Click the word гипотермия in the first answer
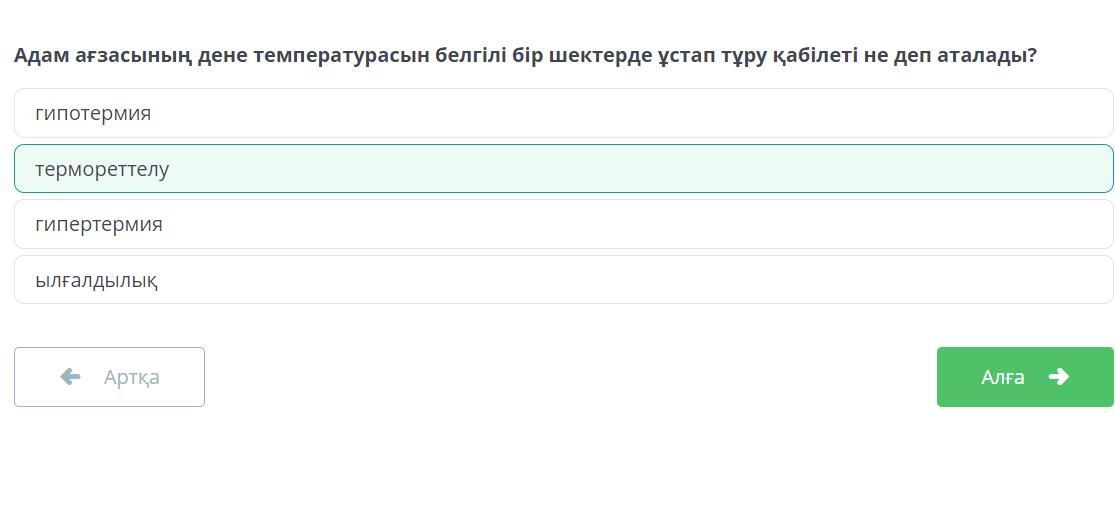 click(x=93, y=114)
